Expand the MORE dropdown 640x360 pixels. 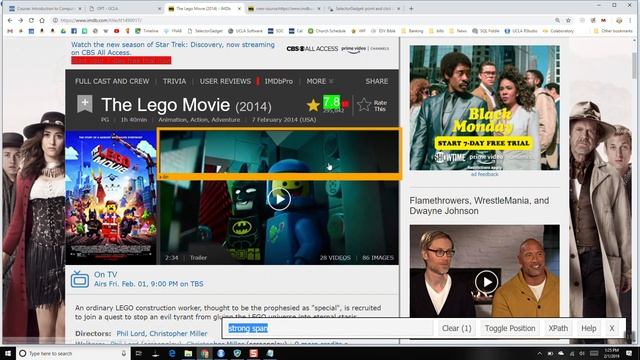[x=320, y=81]
